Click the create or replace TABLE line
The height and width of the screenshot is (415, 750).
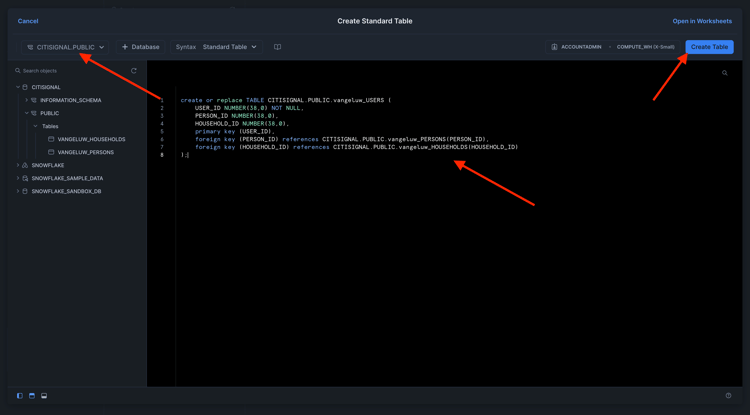pos(286,100)
